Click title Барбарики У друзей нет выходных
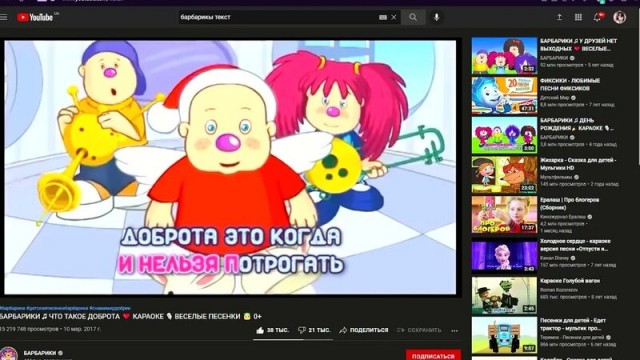 [x=578, y=44]
